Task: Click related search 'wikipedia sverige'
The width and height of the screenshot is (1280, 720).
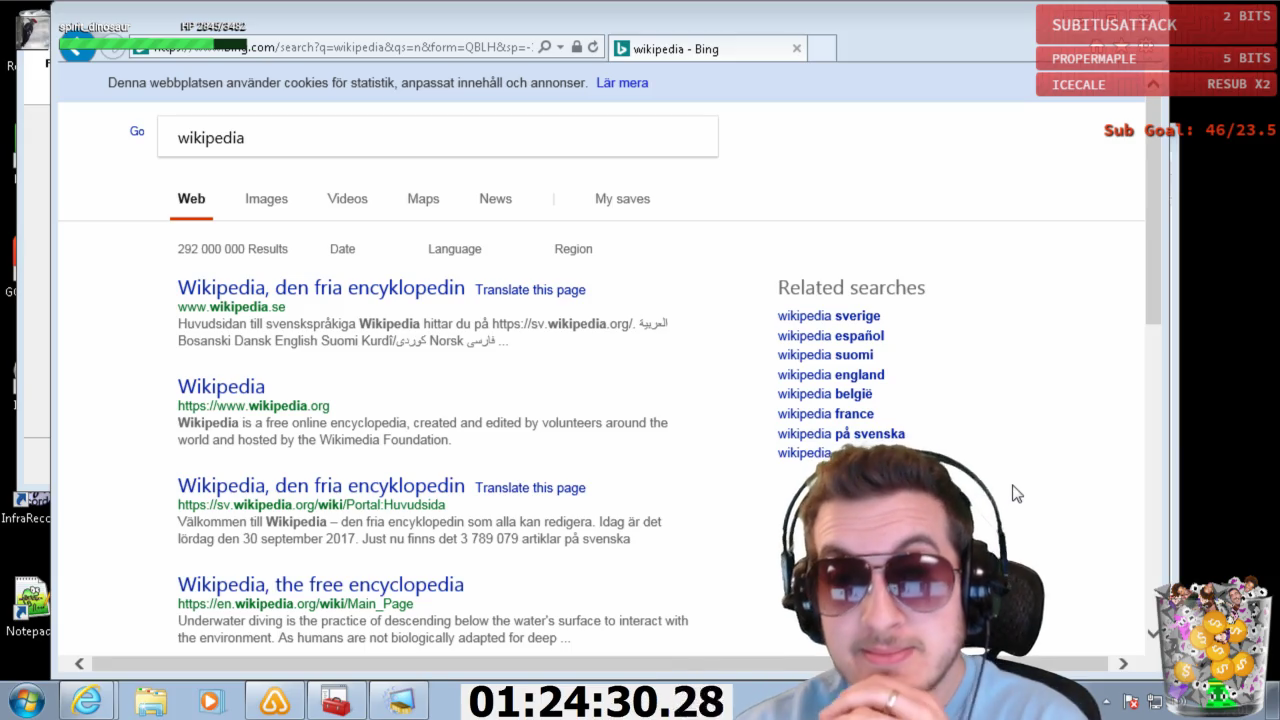Action: tap(829, 316)
